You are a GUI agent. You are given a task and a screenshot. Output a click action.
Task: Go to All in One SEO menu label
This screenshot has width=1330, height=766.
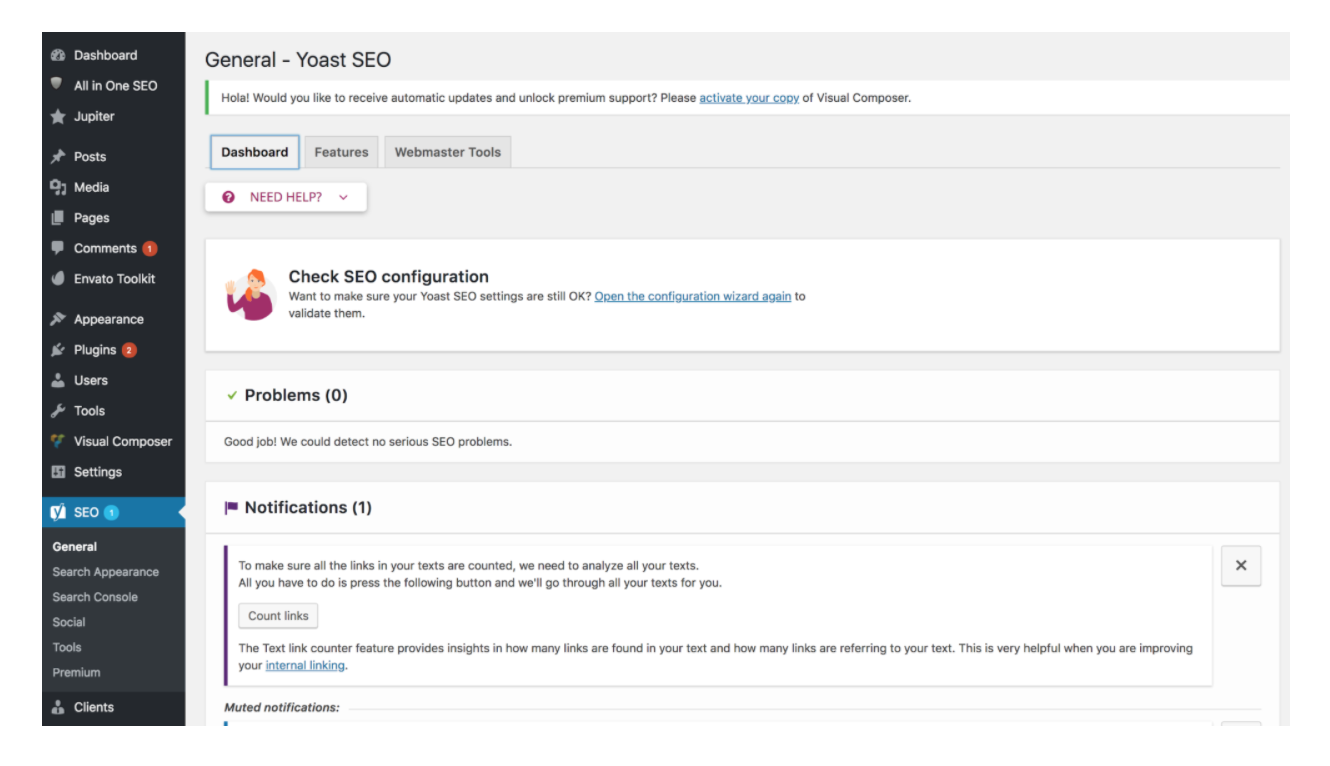coord(116,86)
